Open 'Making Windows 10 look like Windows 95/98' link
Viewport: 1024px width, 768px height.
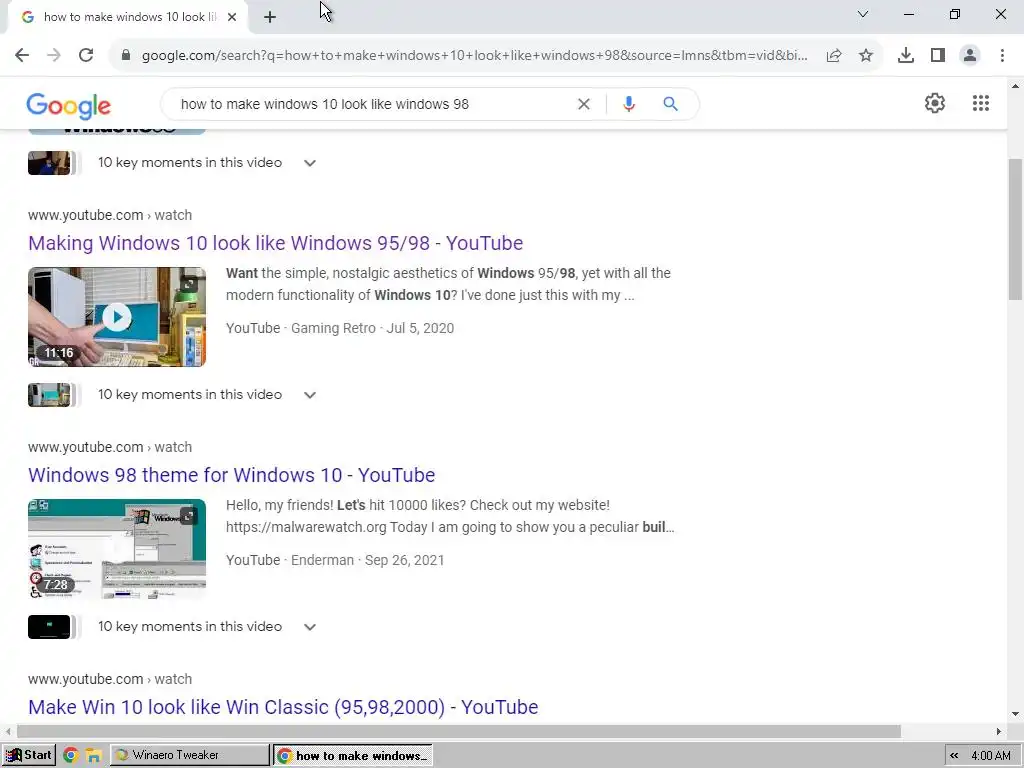point(276,243)
